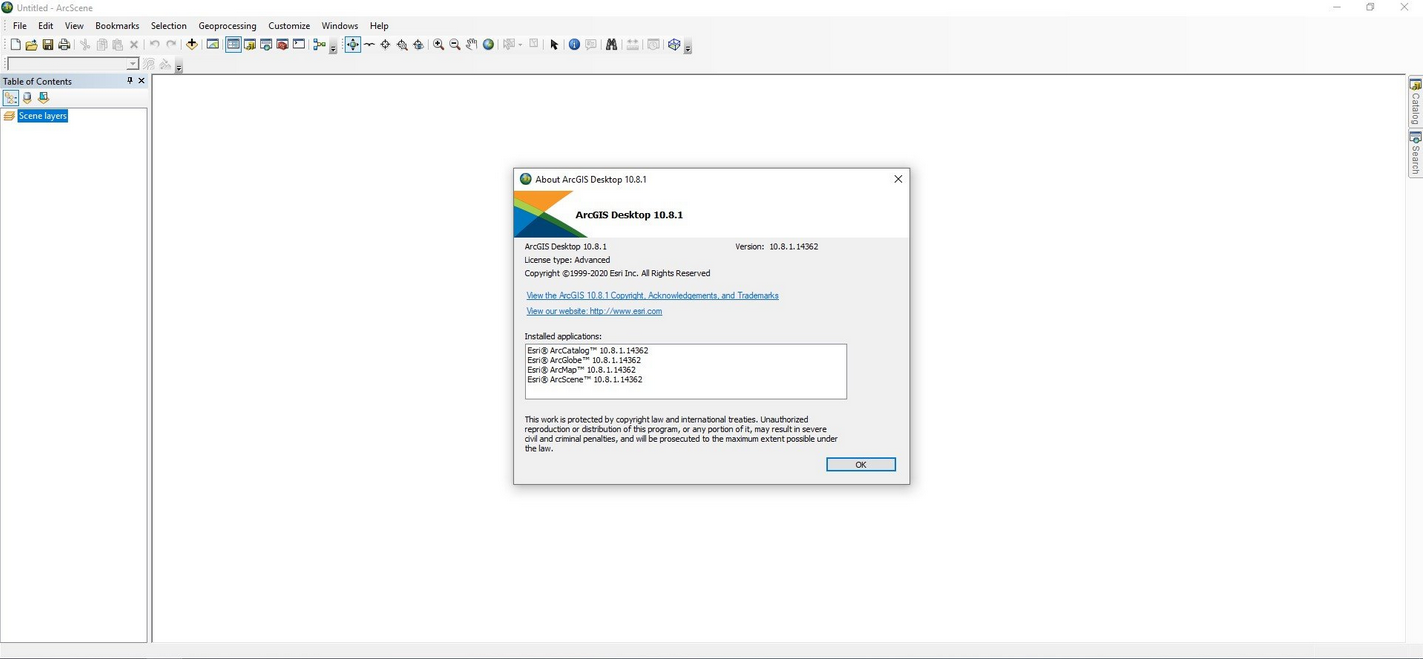Image resolution: width=1423 pixels, height=659 pixels.
Task: Create a new scene document
Action: (15, 45)
